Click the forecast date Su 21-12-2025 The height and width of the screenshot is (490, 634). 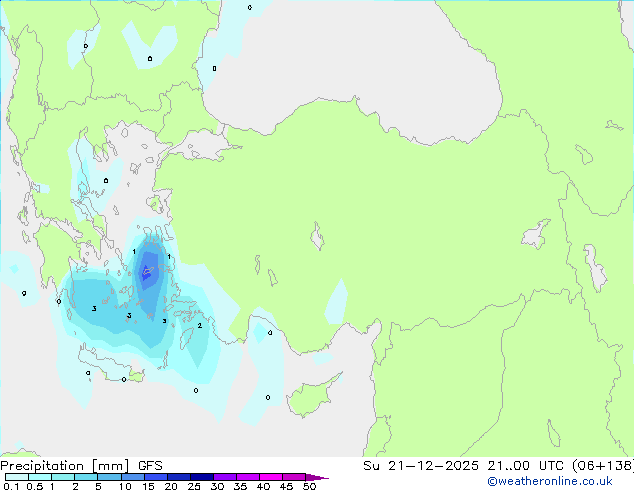coord(421,466)
